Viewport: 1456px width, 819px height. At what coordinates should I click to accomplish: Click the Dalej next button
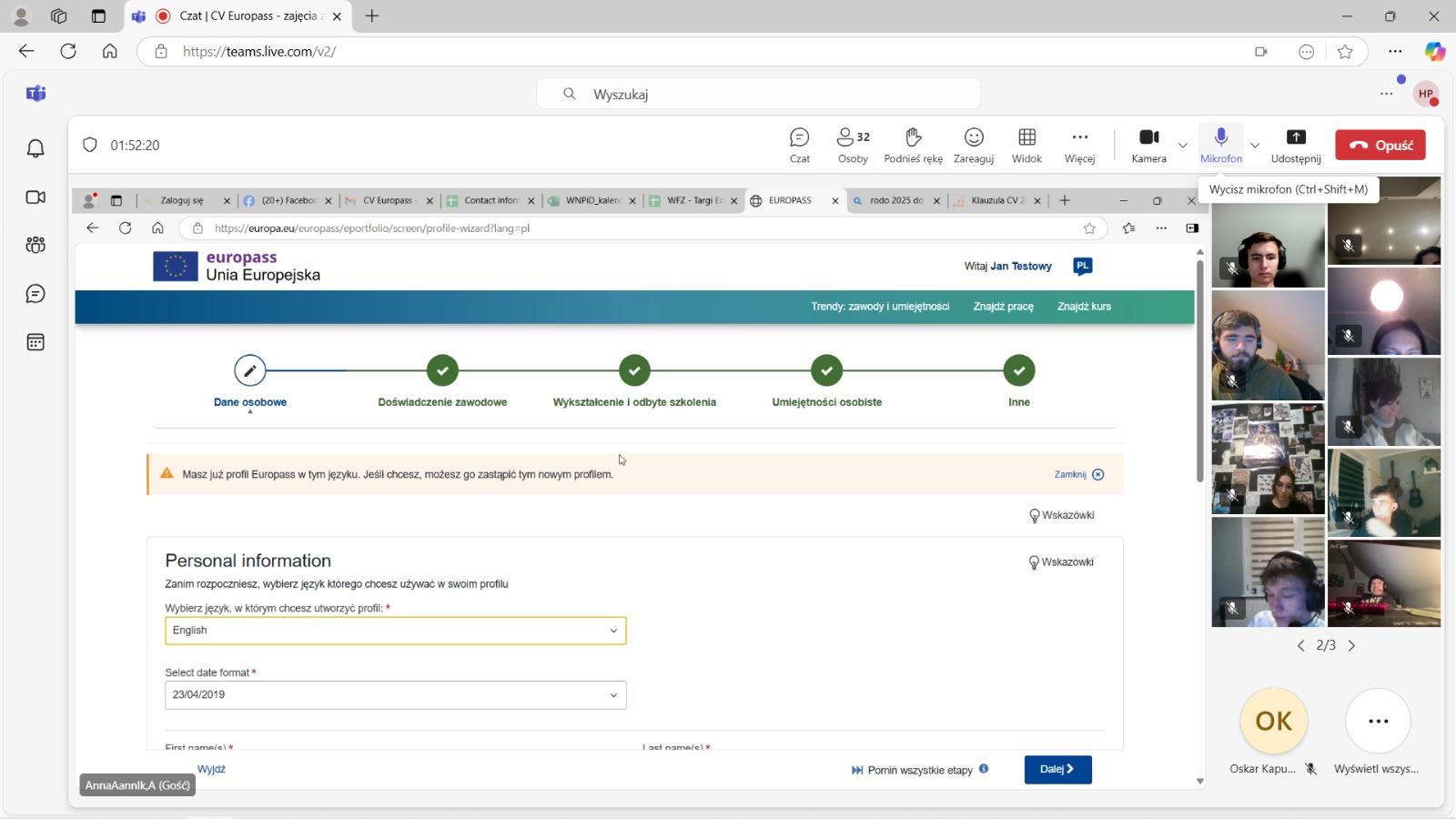coord(1057,769)
